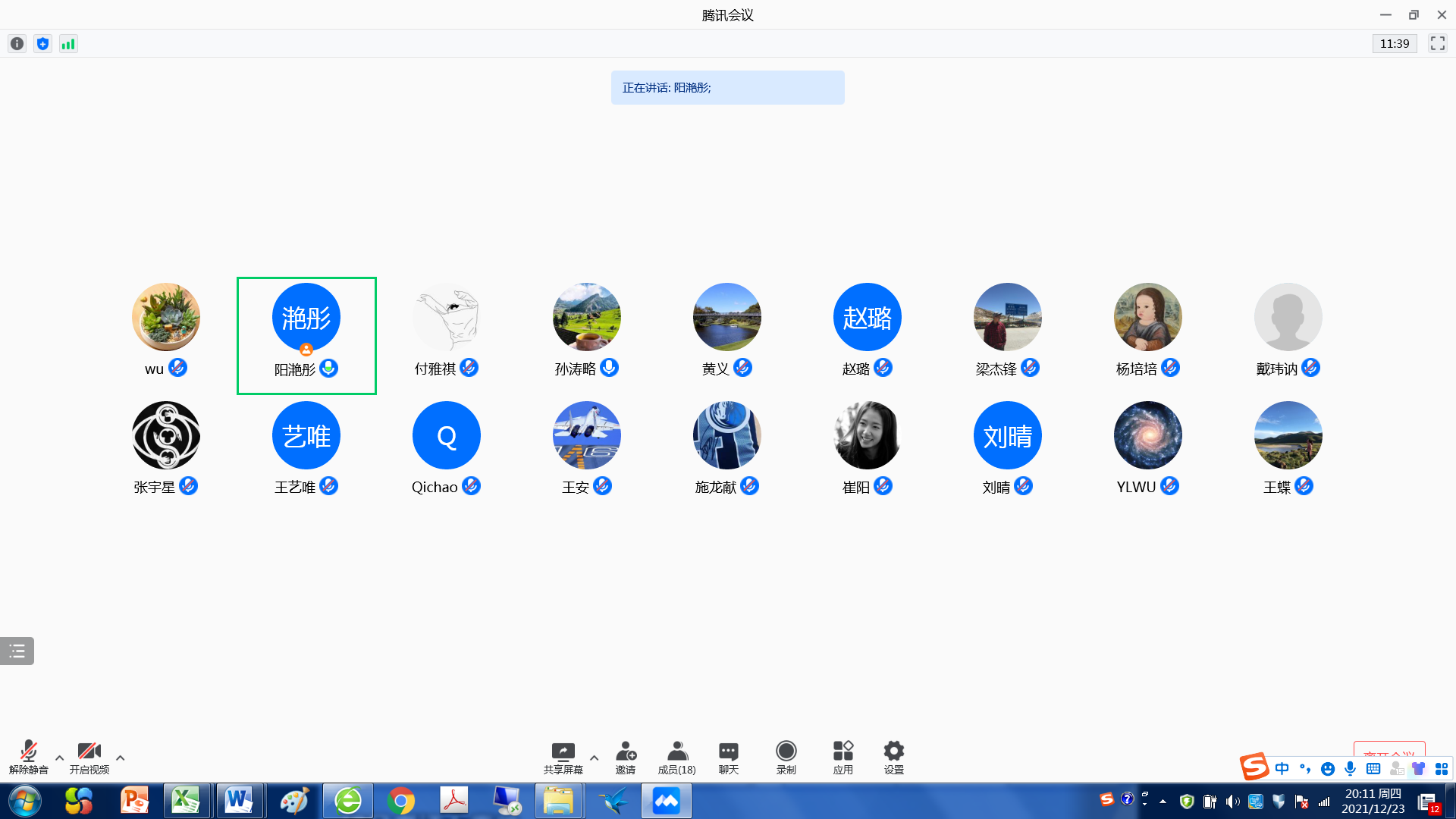Image resolution: width=1456 pixels, height=819 pixels.
Task: Open Chrome from the taskbar
Action: point(400,801)
